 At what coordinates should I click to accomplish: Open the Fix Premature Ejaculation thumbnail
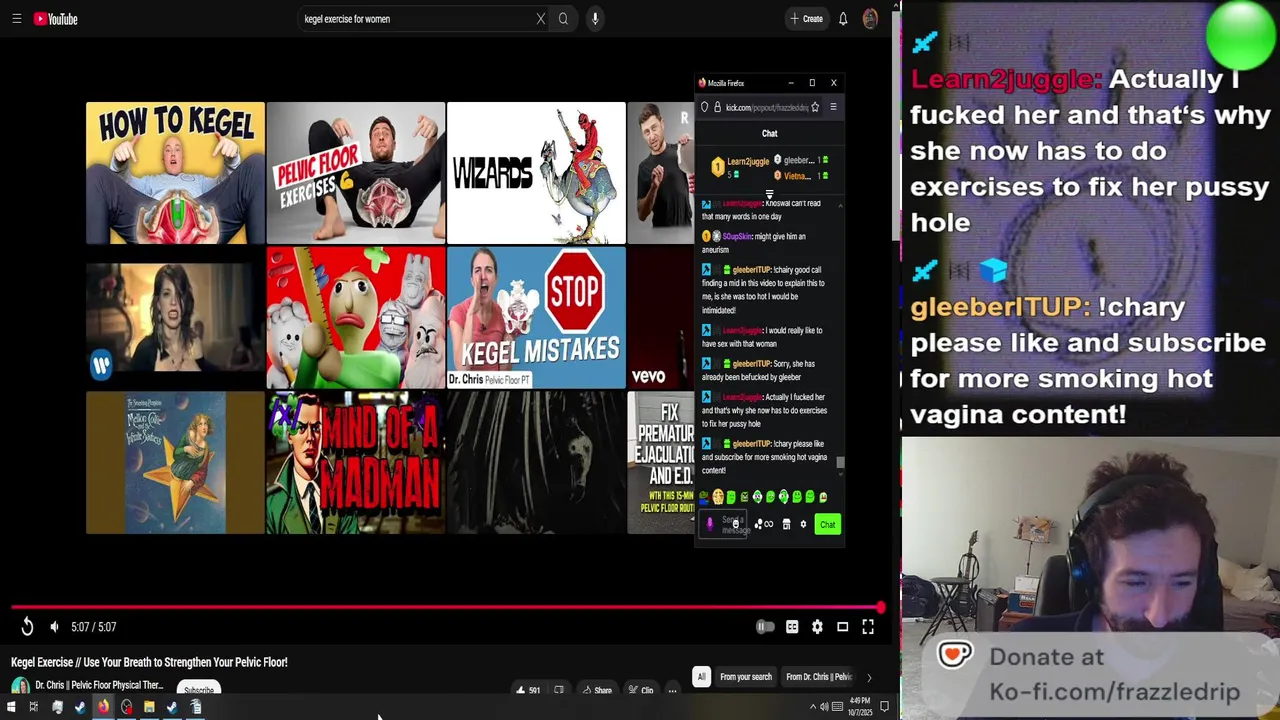coord(661,463)
